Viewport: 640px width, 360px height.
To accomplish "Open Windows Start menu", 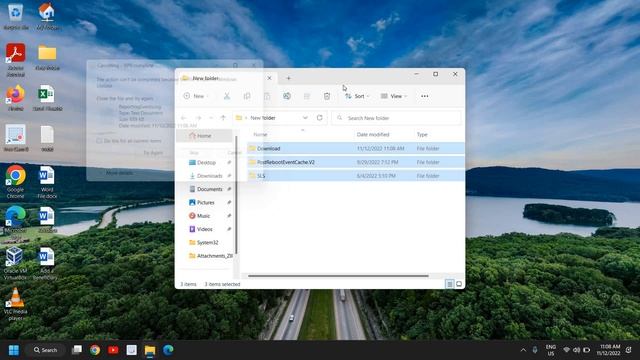I will [14, 350].
